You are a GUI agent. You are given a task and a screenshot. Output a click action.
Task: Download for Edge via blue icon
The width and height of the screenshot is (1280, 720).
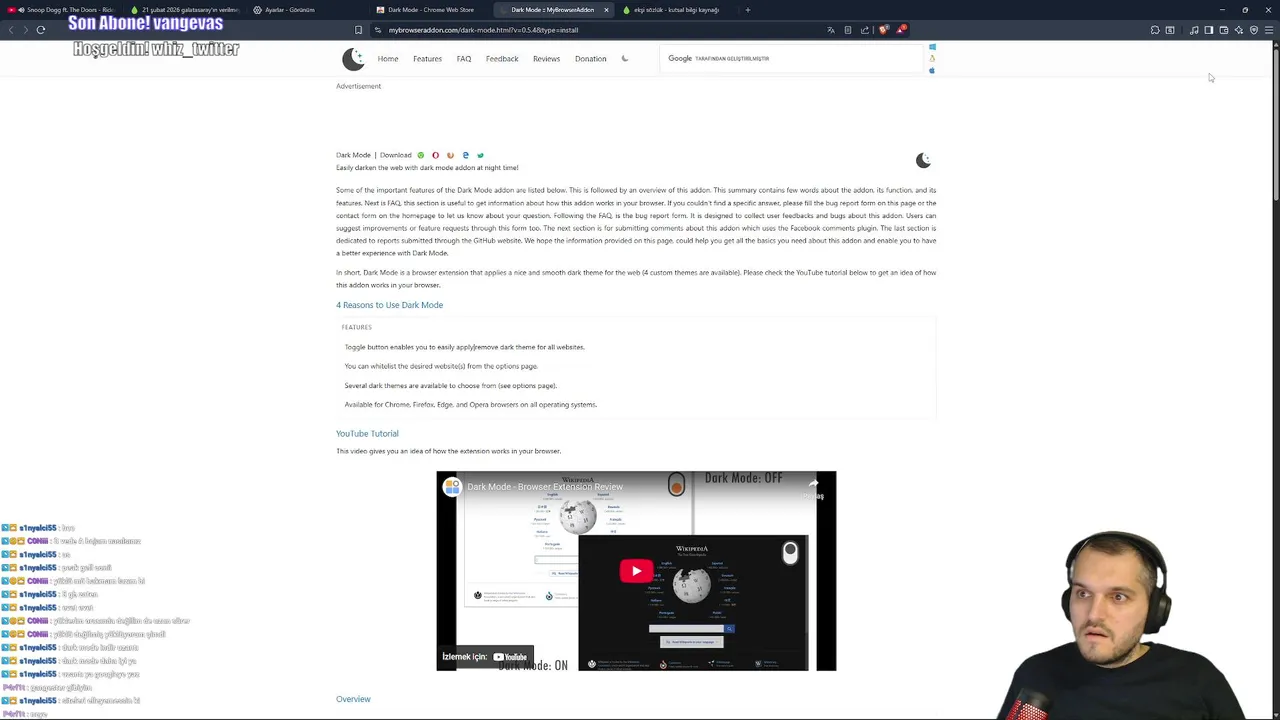(465, 155)
